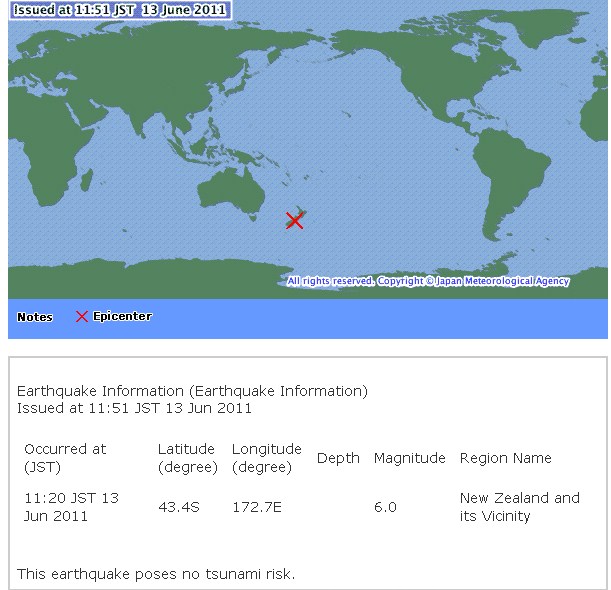
Task: Click the latitude value 43.4S
Action: tap(179, 507)
